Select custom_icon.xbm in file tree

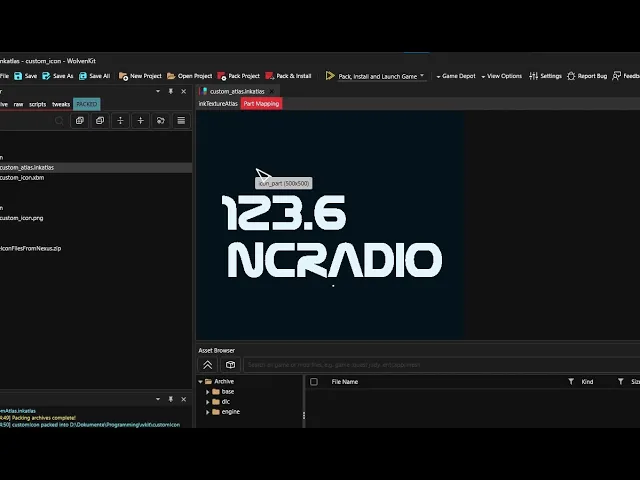click(x=22, y=178)
